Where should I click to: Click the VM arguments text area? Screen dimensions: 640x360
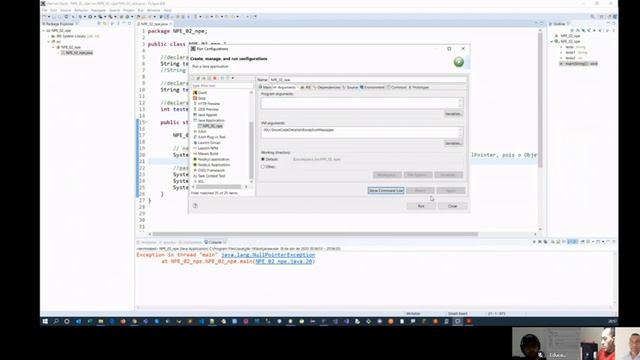tap(362, 132)
